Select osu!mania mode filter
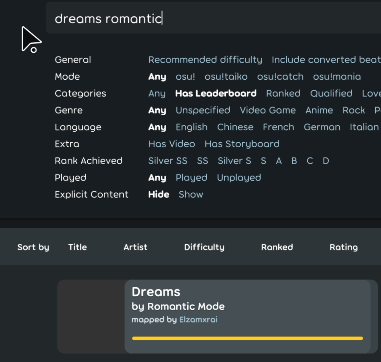The image size is (381, 362). coord(337,77)
